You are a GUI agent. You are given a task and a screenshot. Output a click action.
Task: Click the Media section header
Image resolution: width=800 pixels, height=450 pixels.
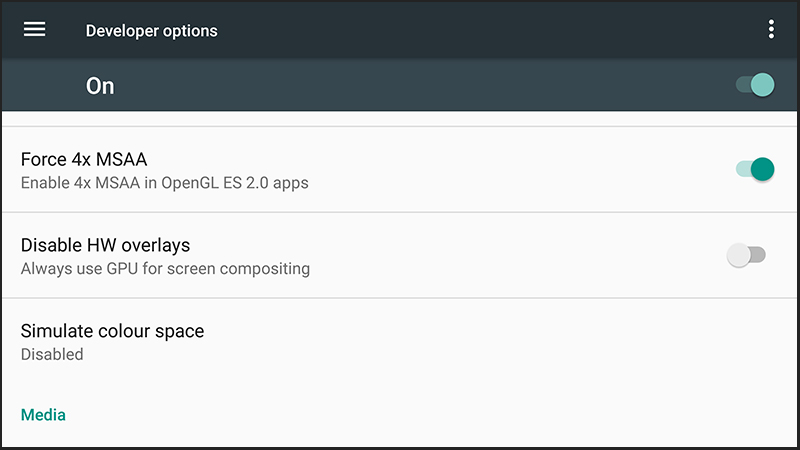(43, 415)
